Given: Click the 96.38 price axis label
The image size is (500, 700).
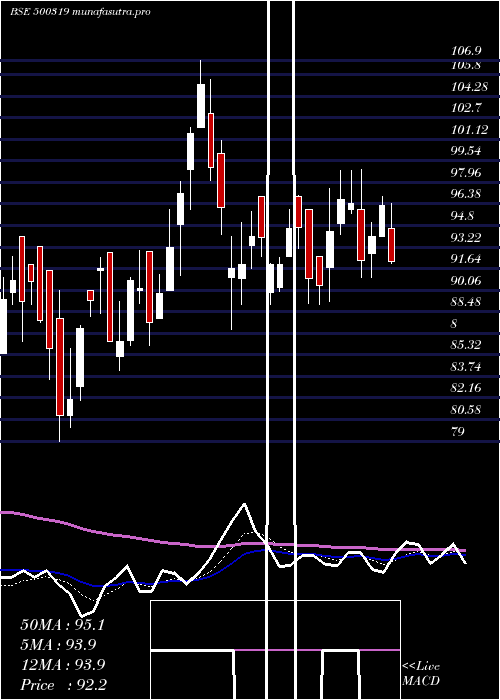Looking at the screenshot, I should 466,194.
